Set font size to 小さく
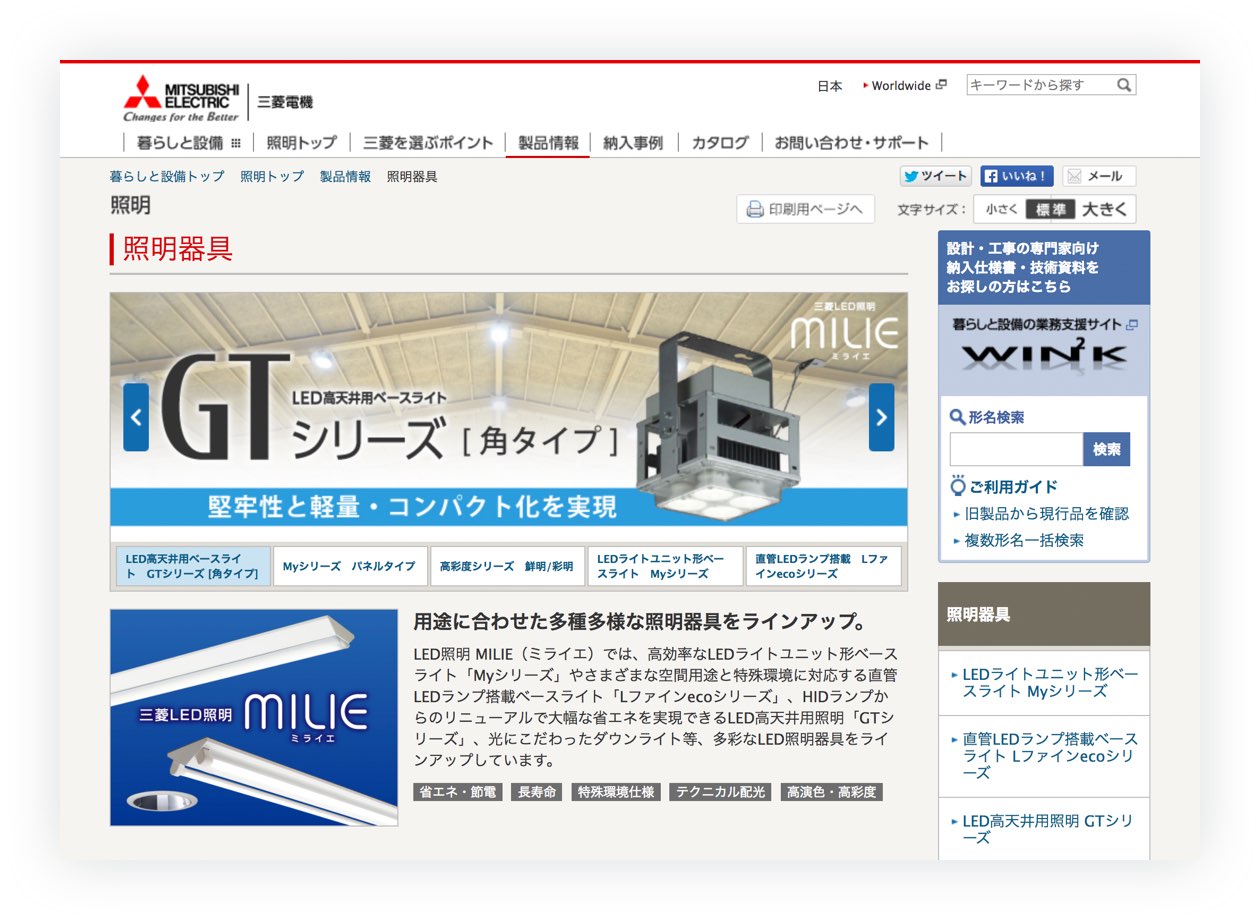1260x920 pixels. 1001,209
